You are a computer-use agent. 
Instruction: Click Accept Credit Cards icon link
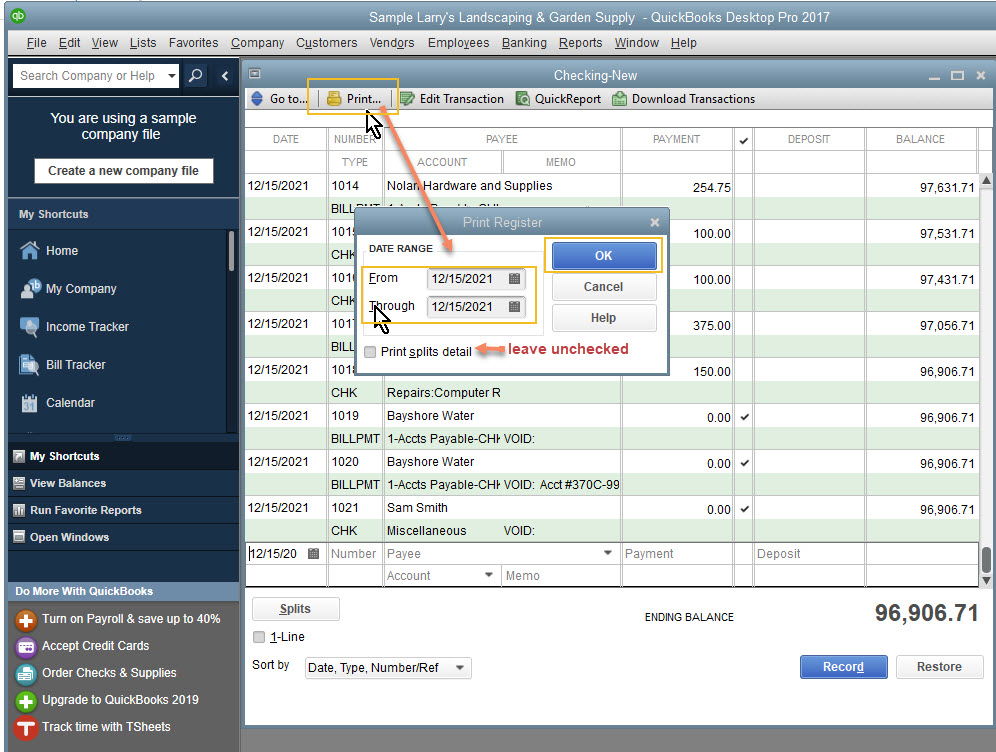click(x=26, y=647)
